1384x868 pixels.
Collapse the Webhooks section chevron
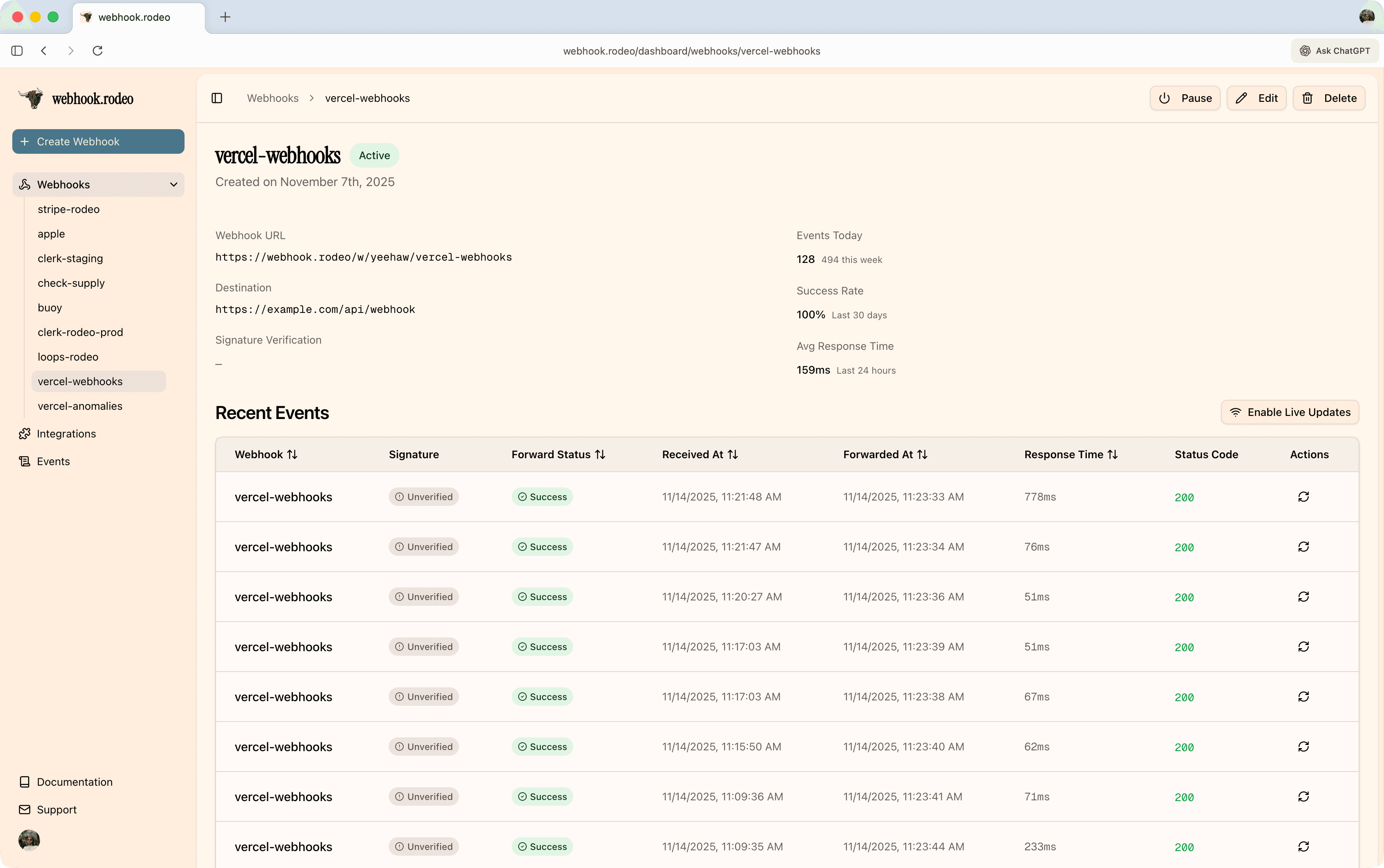click(x=173, y=184)
